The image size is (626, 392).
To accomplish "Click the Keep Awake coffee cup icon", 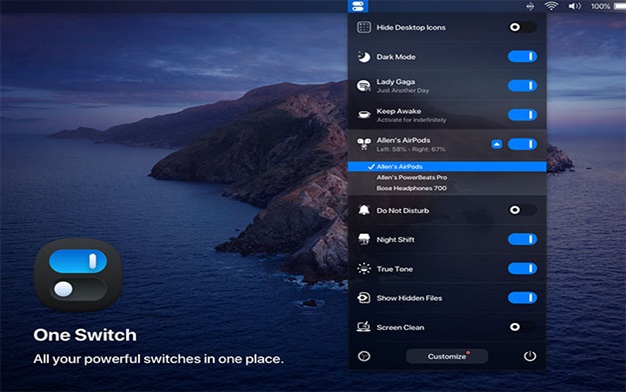I will point(364,115).
